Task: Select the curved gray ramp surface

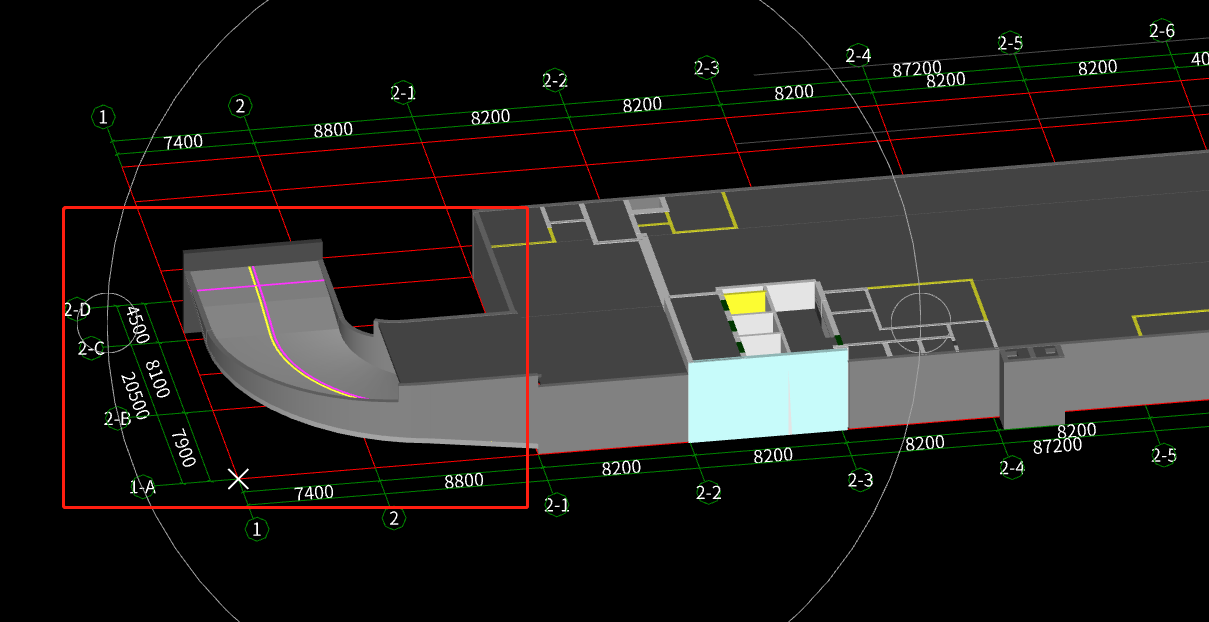Action: point(280,340)
